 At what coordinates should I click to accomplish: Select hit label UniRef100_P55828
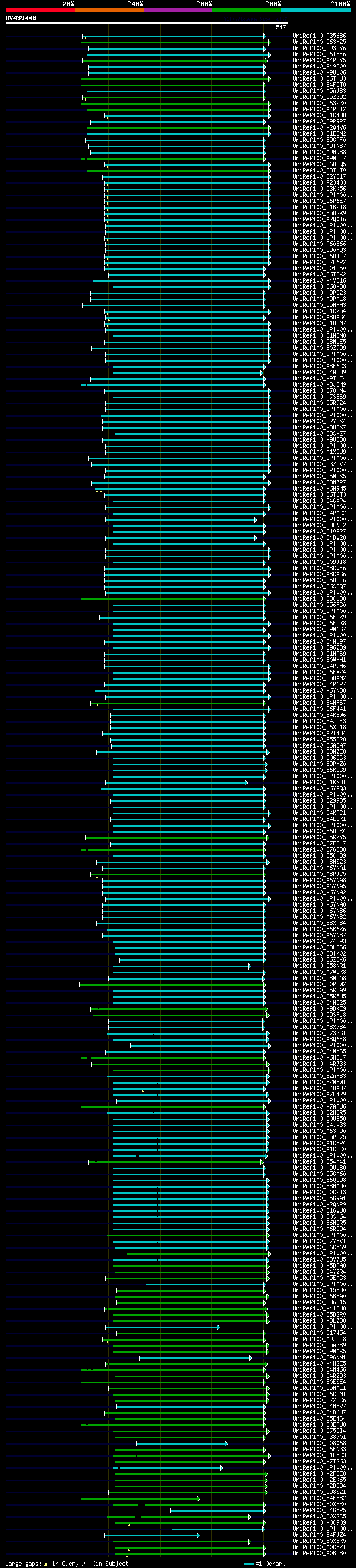319,740
